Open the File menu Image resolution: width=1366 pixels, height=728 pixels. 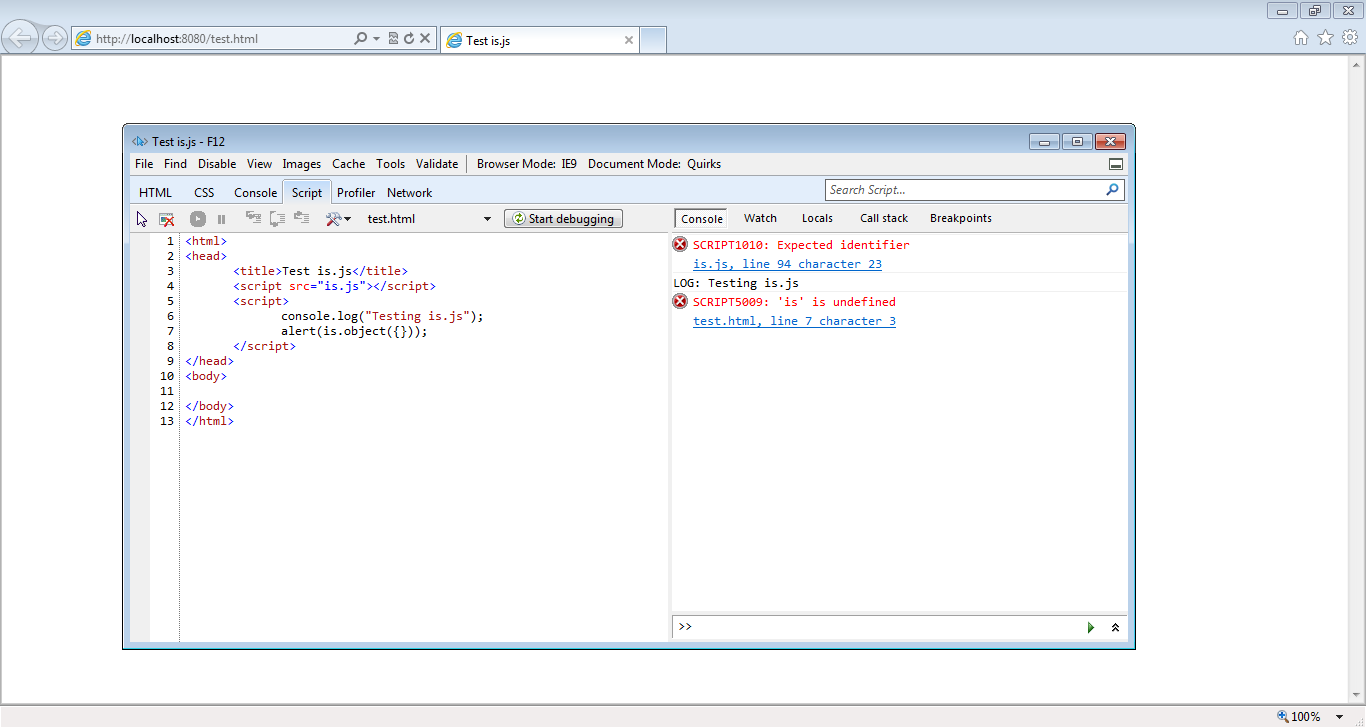tap(144, 164)
